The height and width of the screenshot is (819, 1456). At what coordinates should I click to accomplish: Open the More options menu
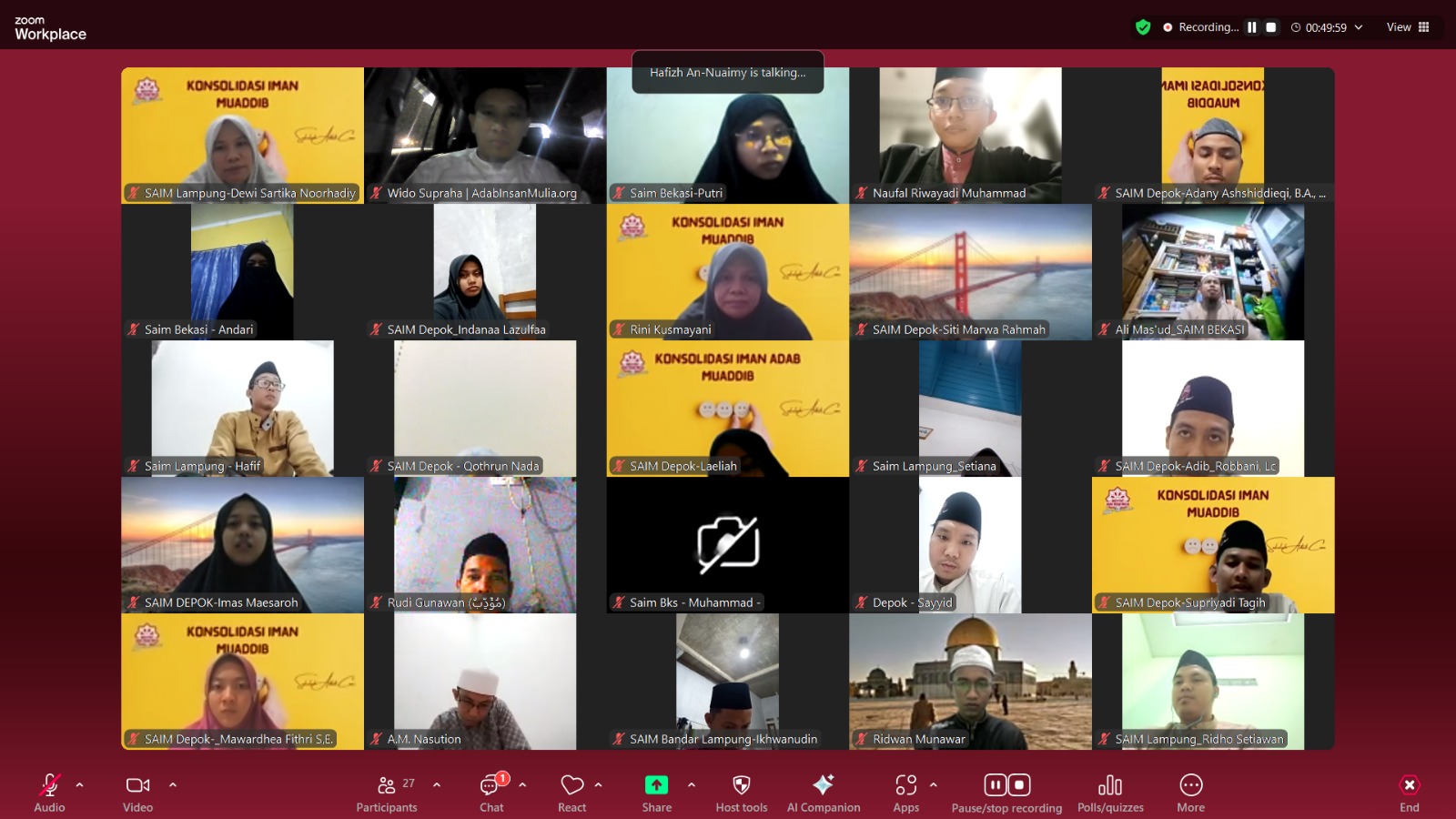(x=1190, y=792)
